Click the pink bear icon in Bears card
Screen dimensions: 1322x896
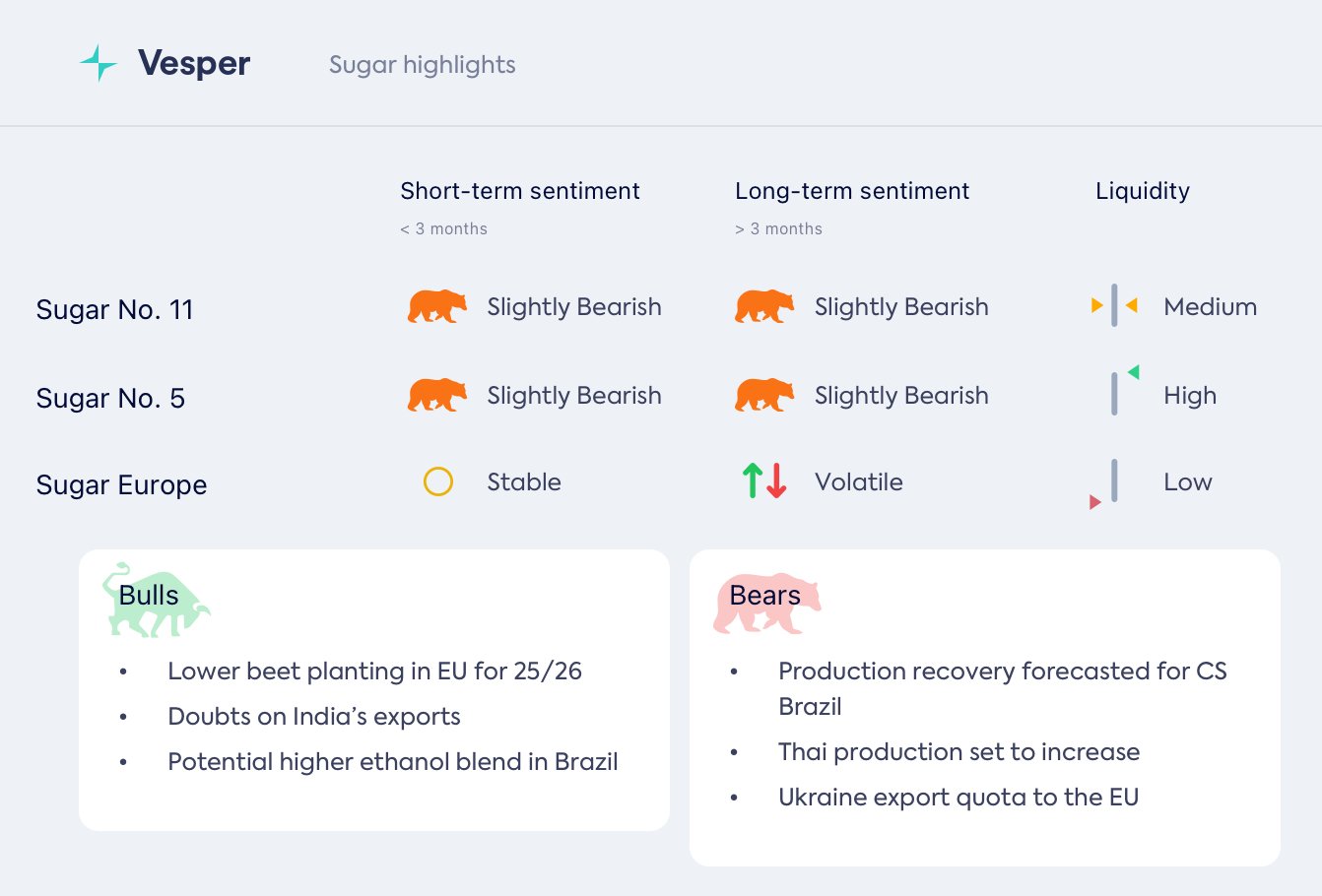765,603
